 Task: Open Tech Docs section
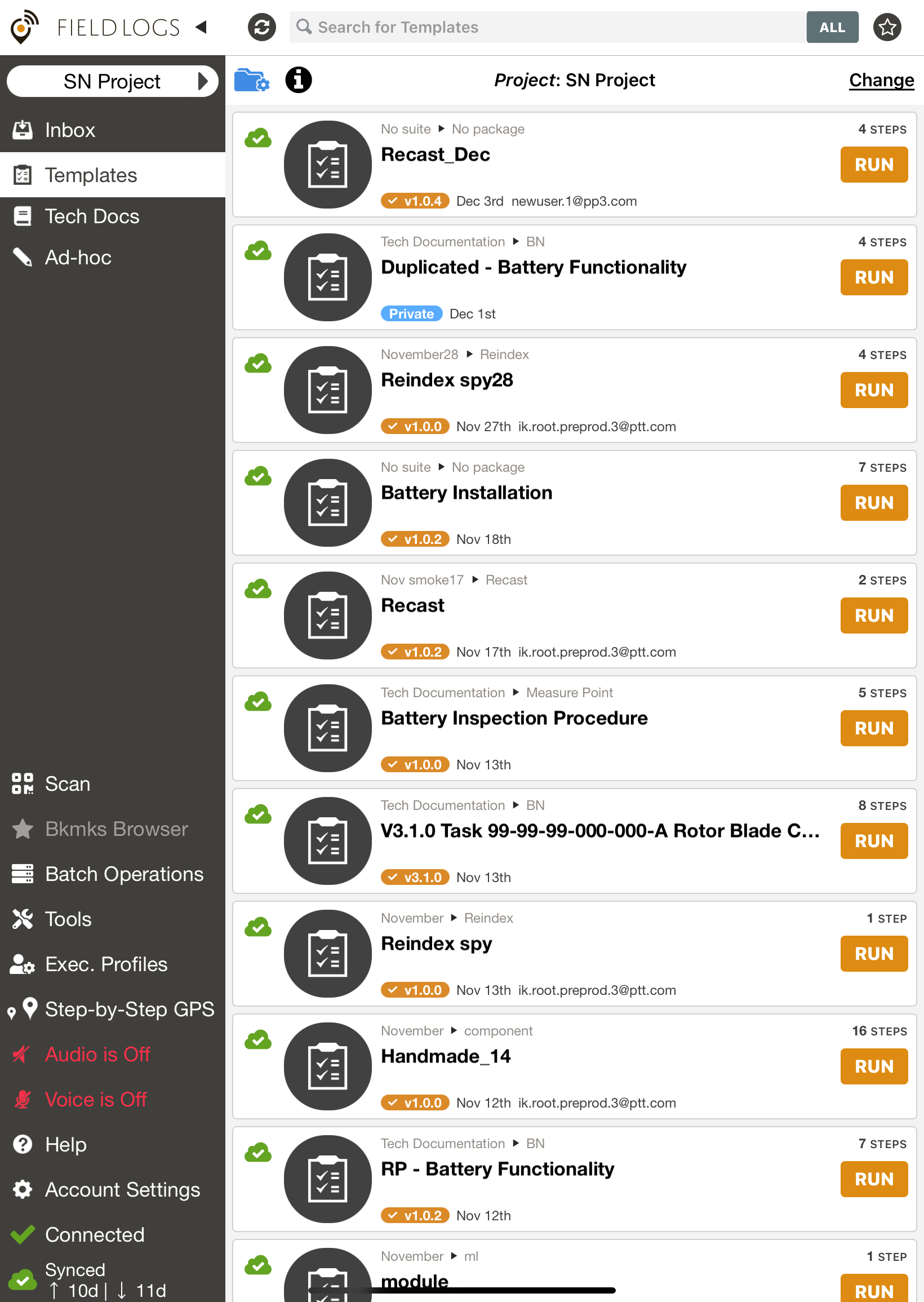pos(92,216)
